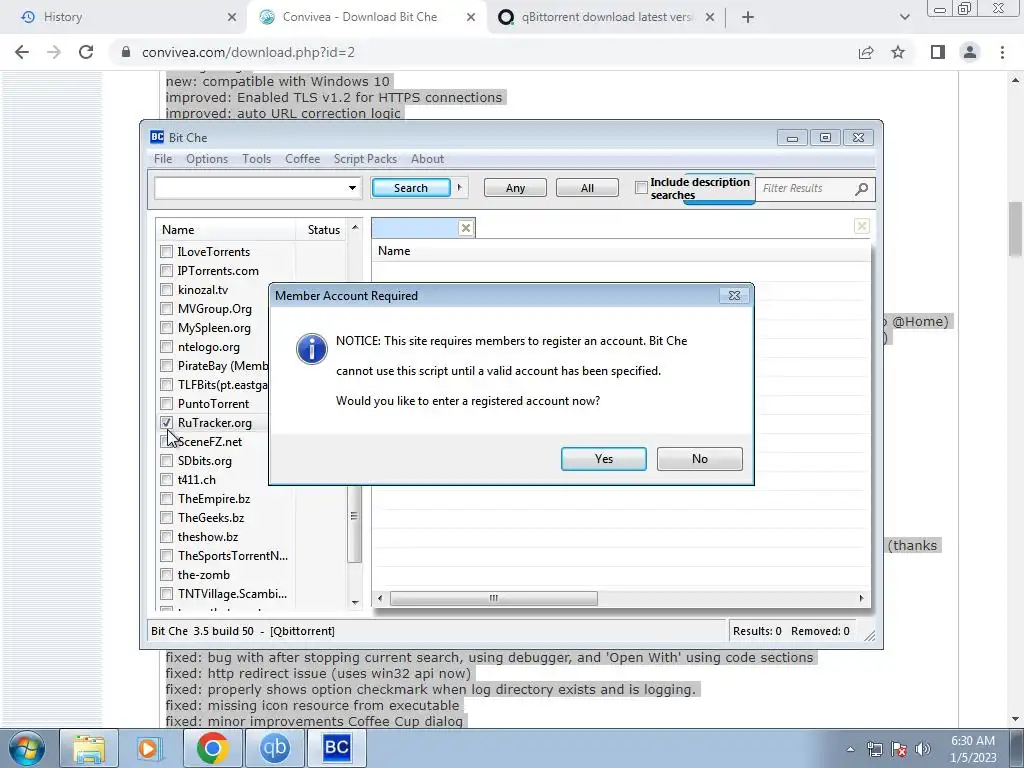1024x768 pixels.
Task: Close the empty results tab with X
Action: [466, 228]
